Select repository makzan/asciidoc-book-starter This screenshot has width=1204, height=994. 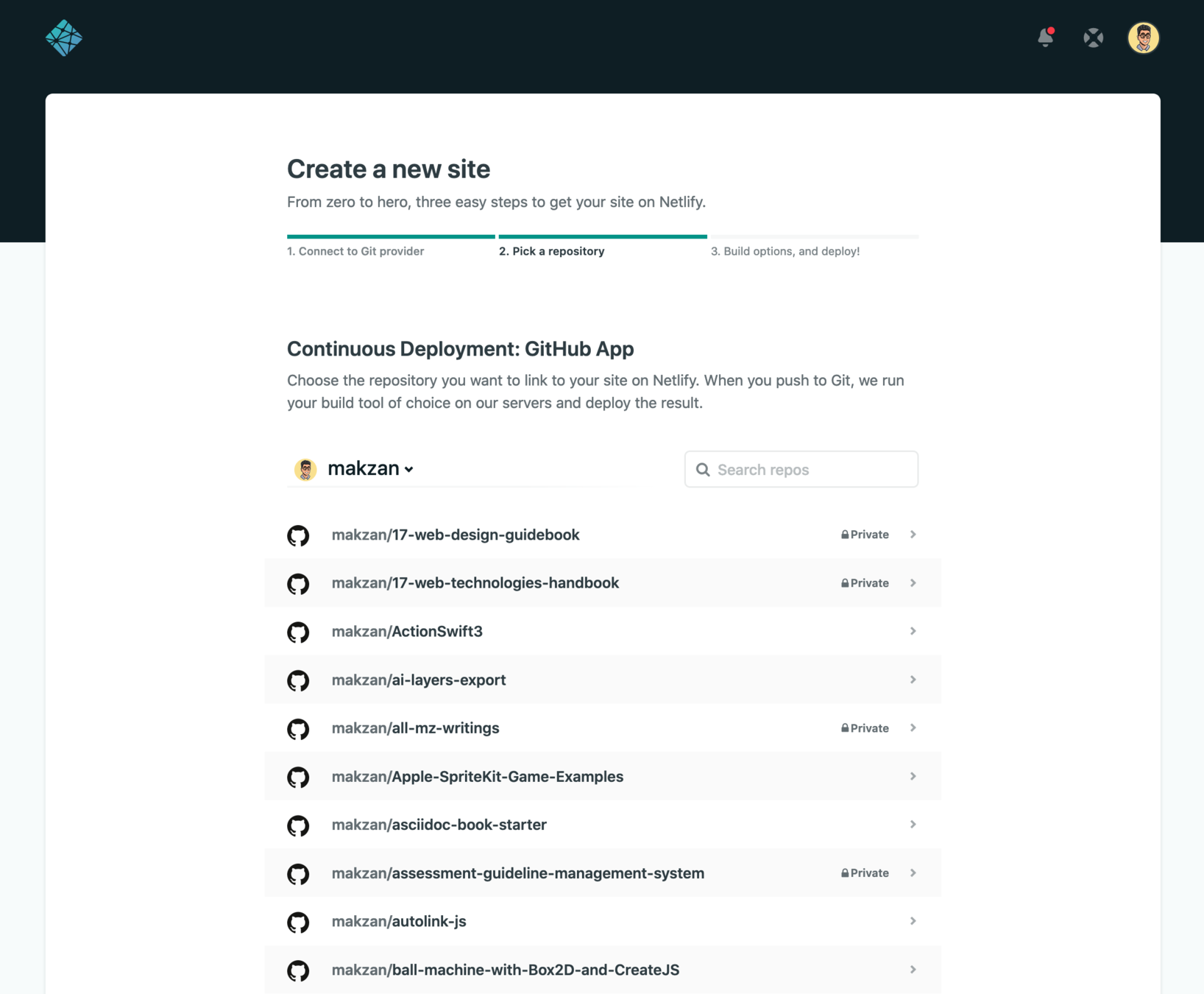coord(603,825)
